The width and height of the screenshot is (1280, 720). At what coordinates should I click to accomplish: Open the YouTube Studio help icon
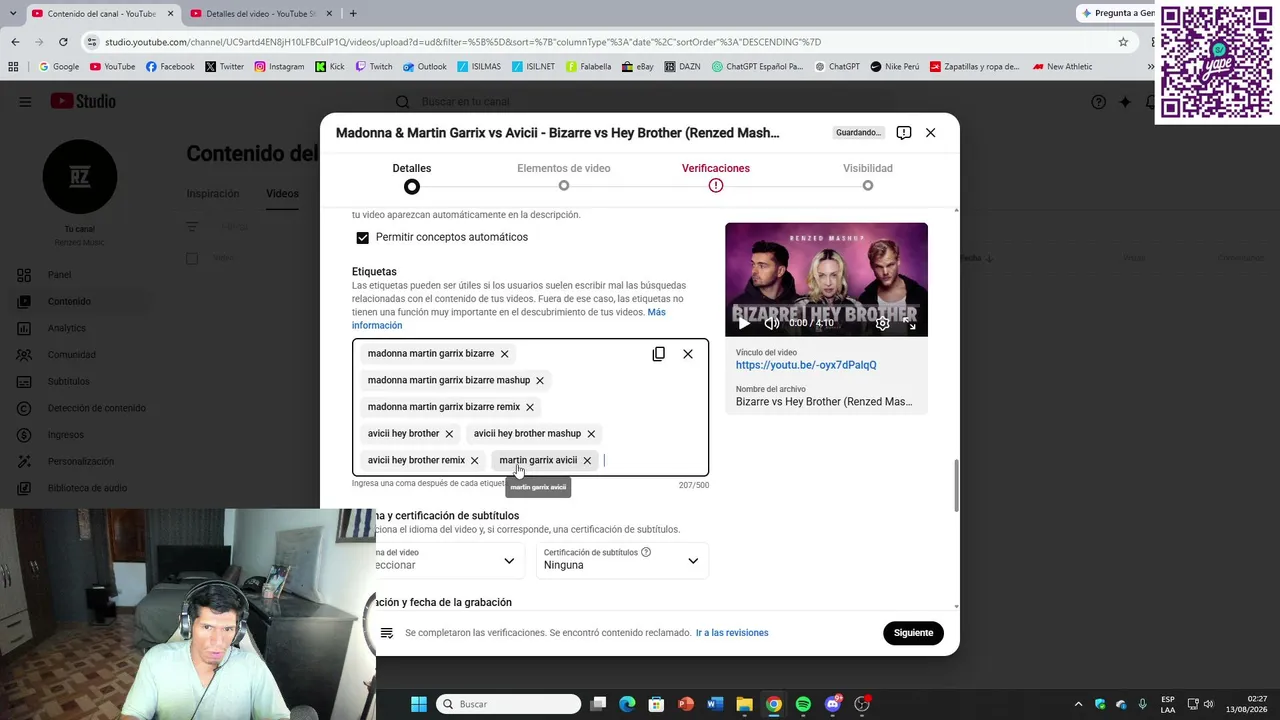pyautogui.click(x=1098, y=102)
